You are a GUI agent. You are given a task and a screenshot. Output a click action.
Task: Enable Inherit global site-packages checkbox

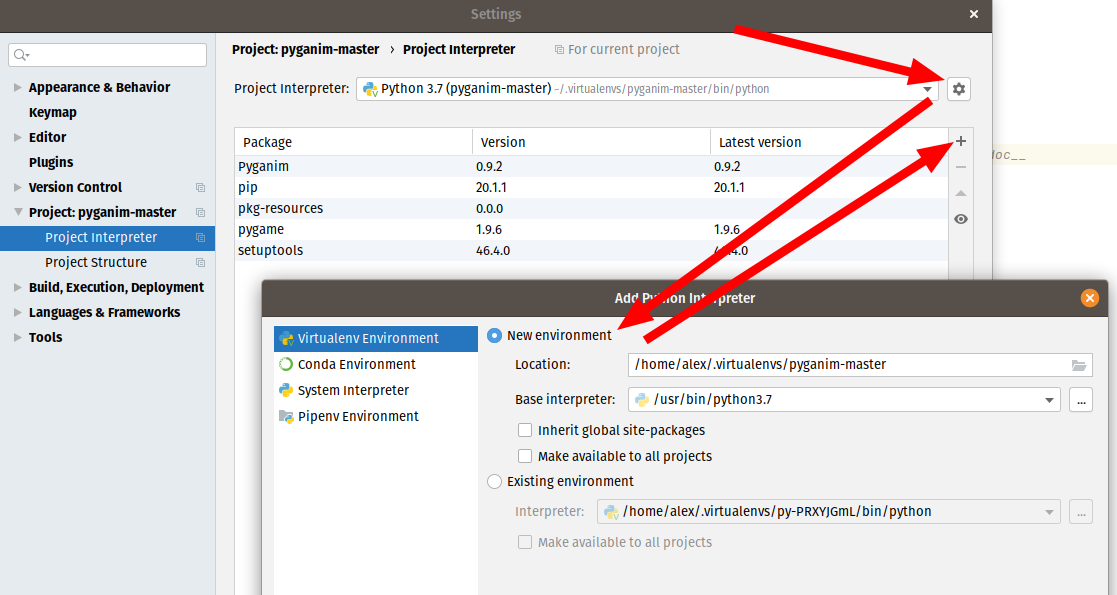click(525, 430)
